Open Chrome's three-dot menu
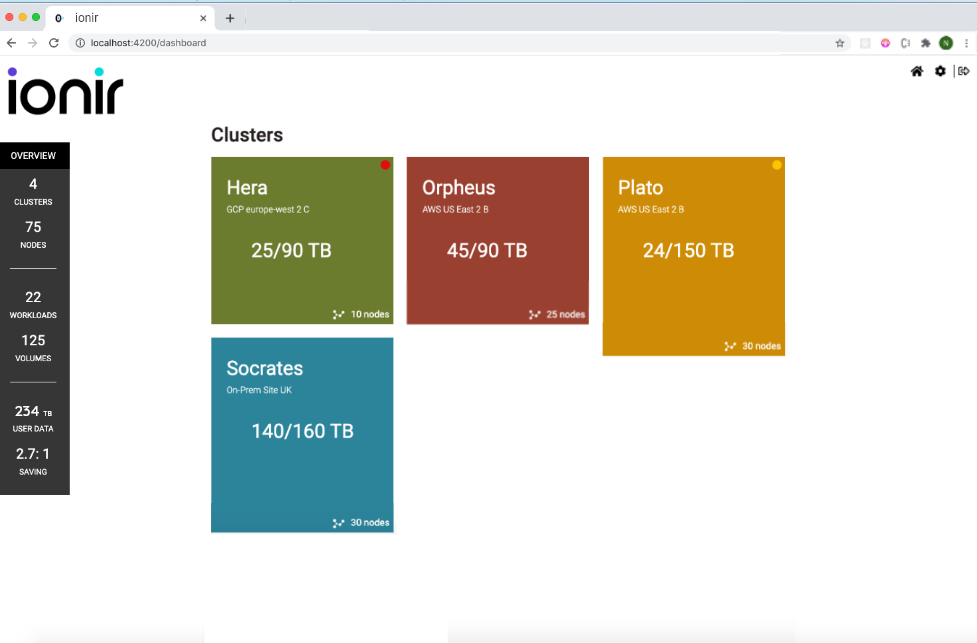Screen dimensions: 977x643 point(966,43)
